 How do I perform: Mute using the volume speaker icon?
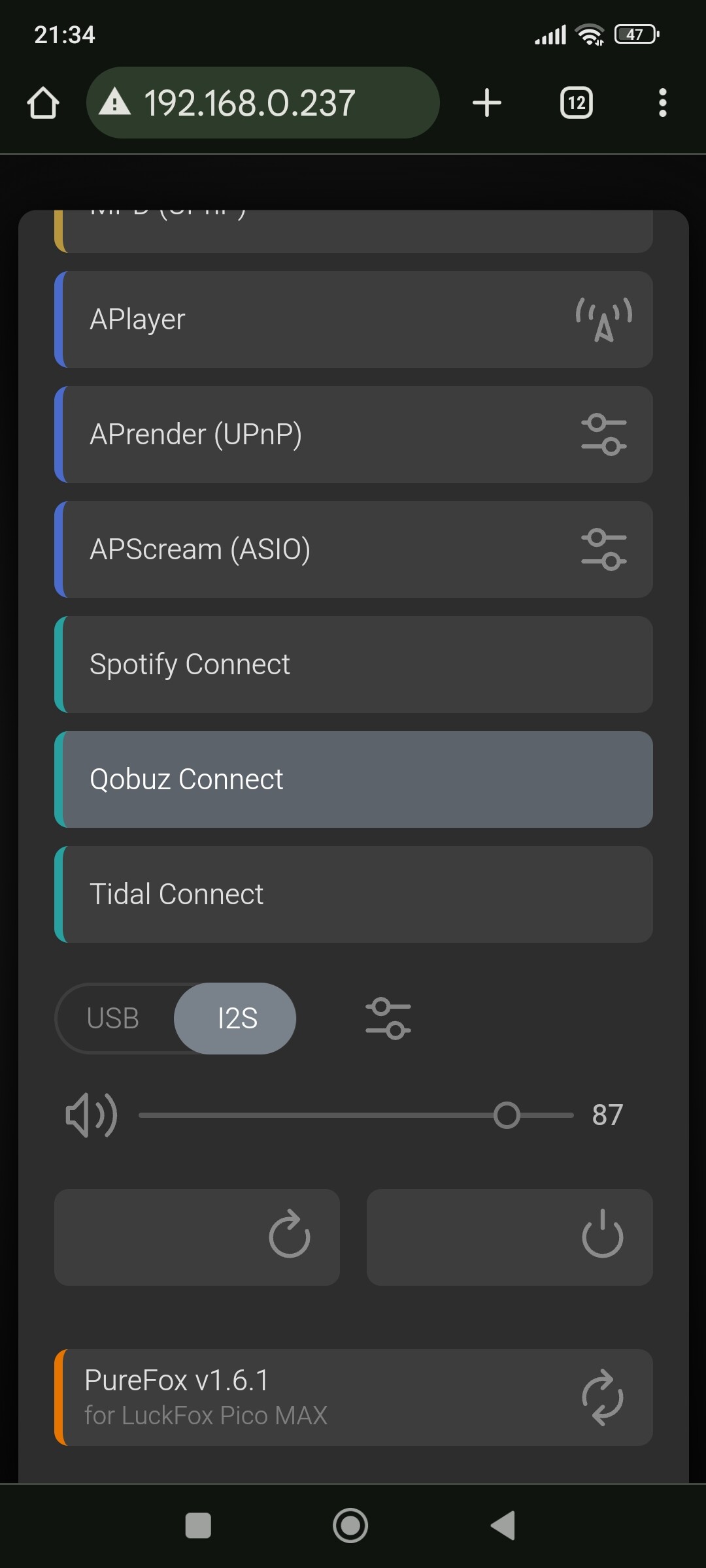92,1115
